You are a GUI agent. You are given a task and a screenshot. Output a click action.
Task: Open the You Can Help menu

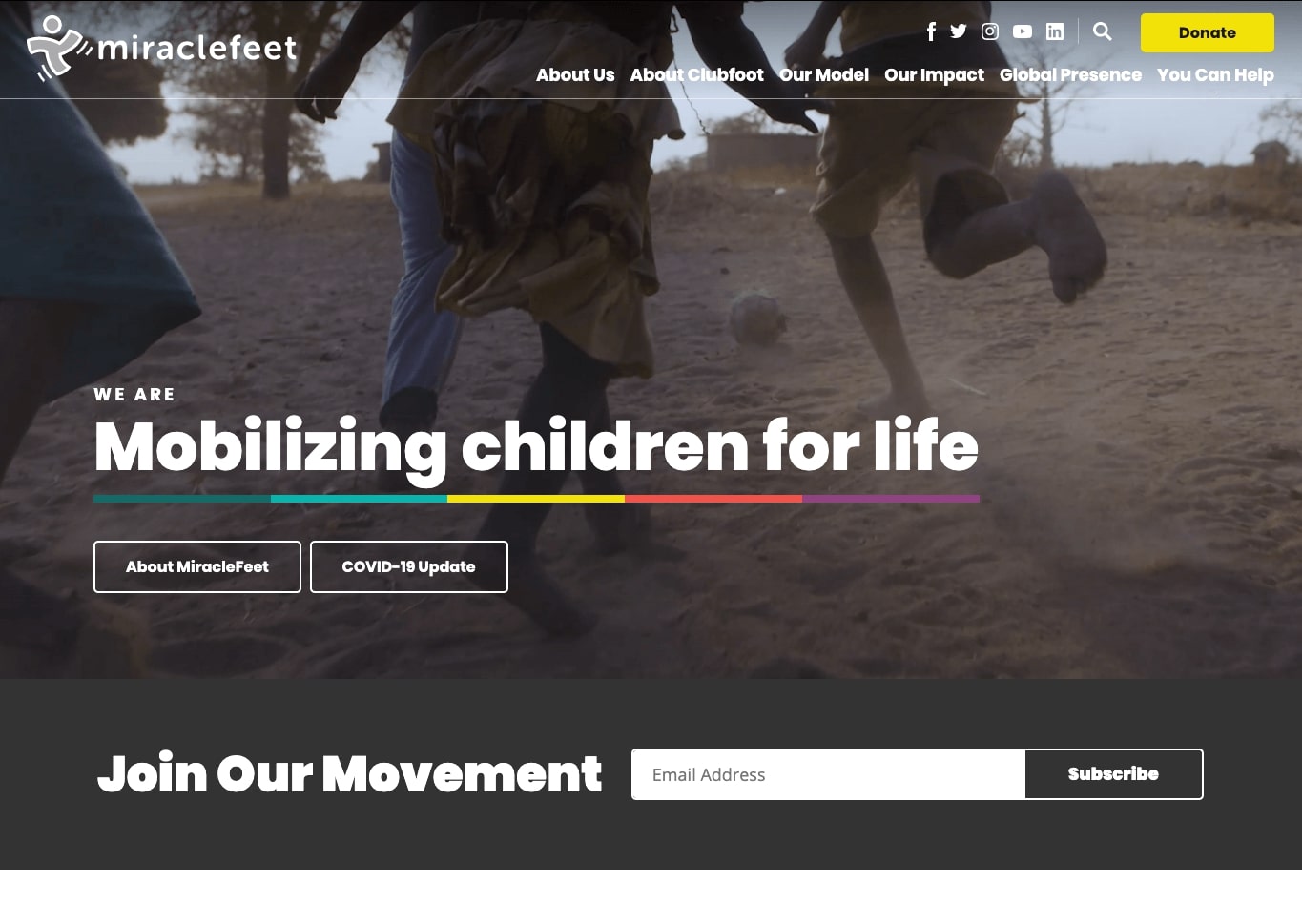pos(1215,75)
